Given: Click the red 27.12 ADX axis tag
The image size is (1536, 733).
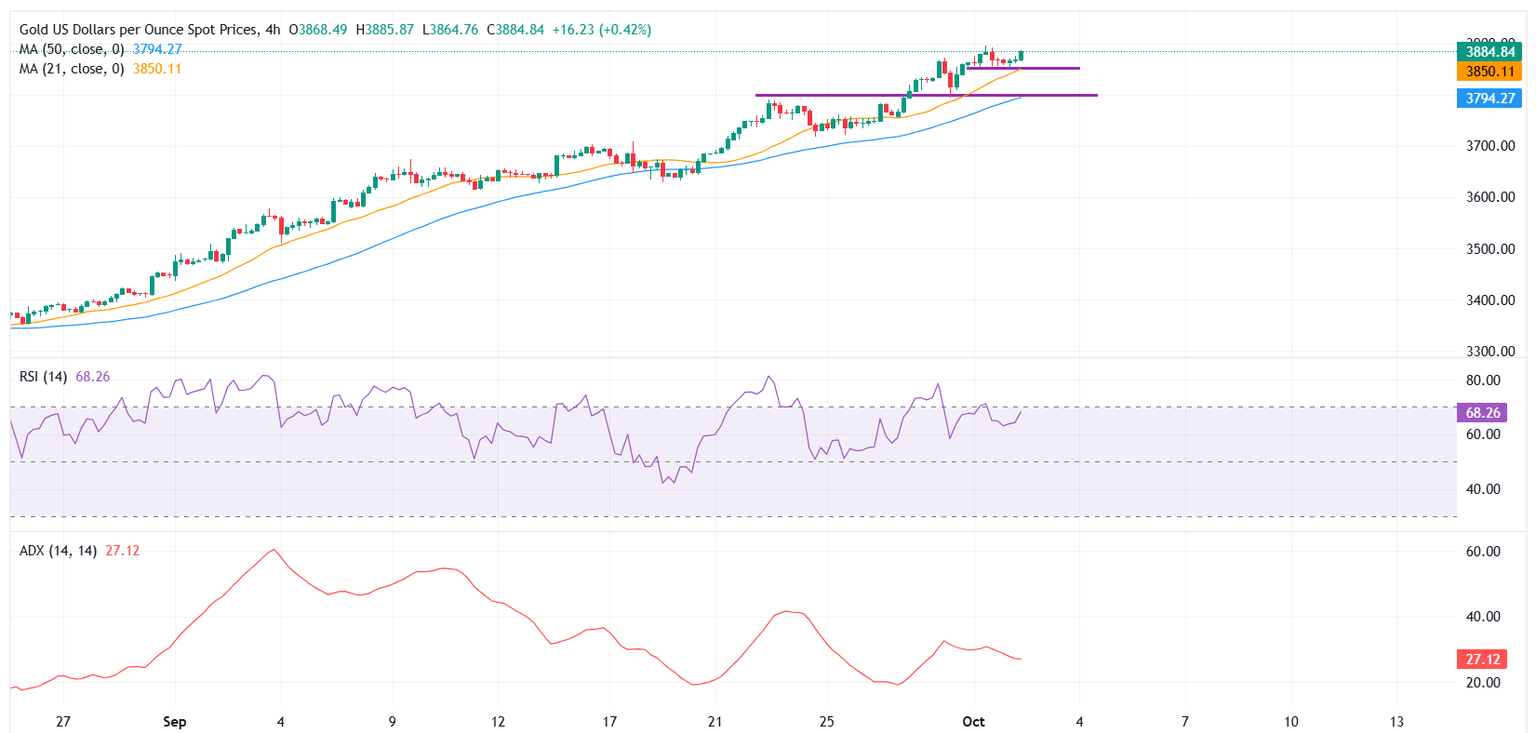Looking at the screenshot, I should pos(1491,660).
